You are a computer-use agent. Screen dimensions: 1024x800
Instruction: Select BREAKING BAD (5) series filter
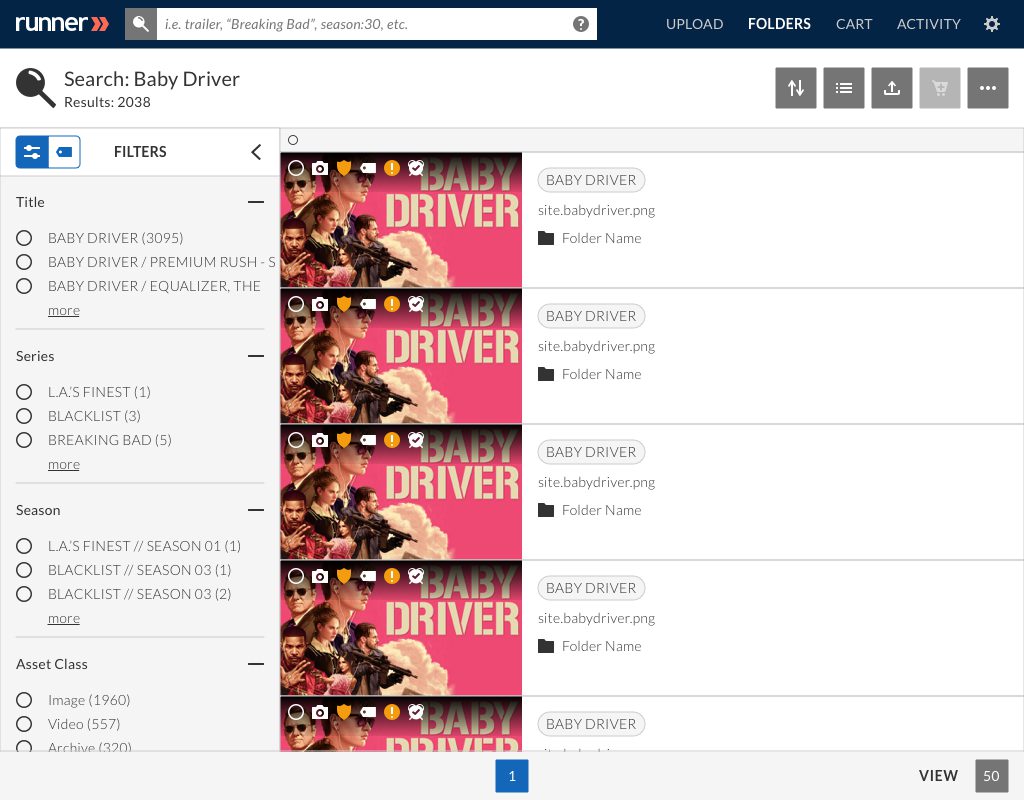click(x=24, y=440)
